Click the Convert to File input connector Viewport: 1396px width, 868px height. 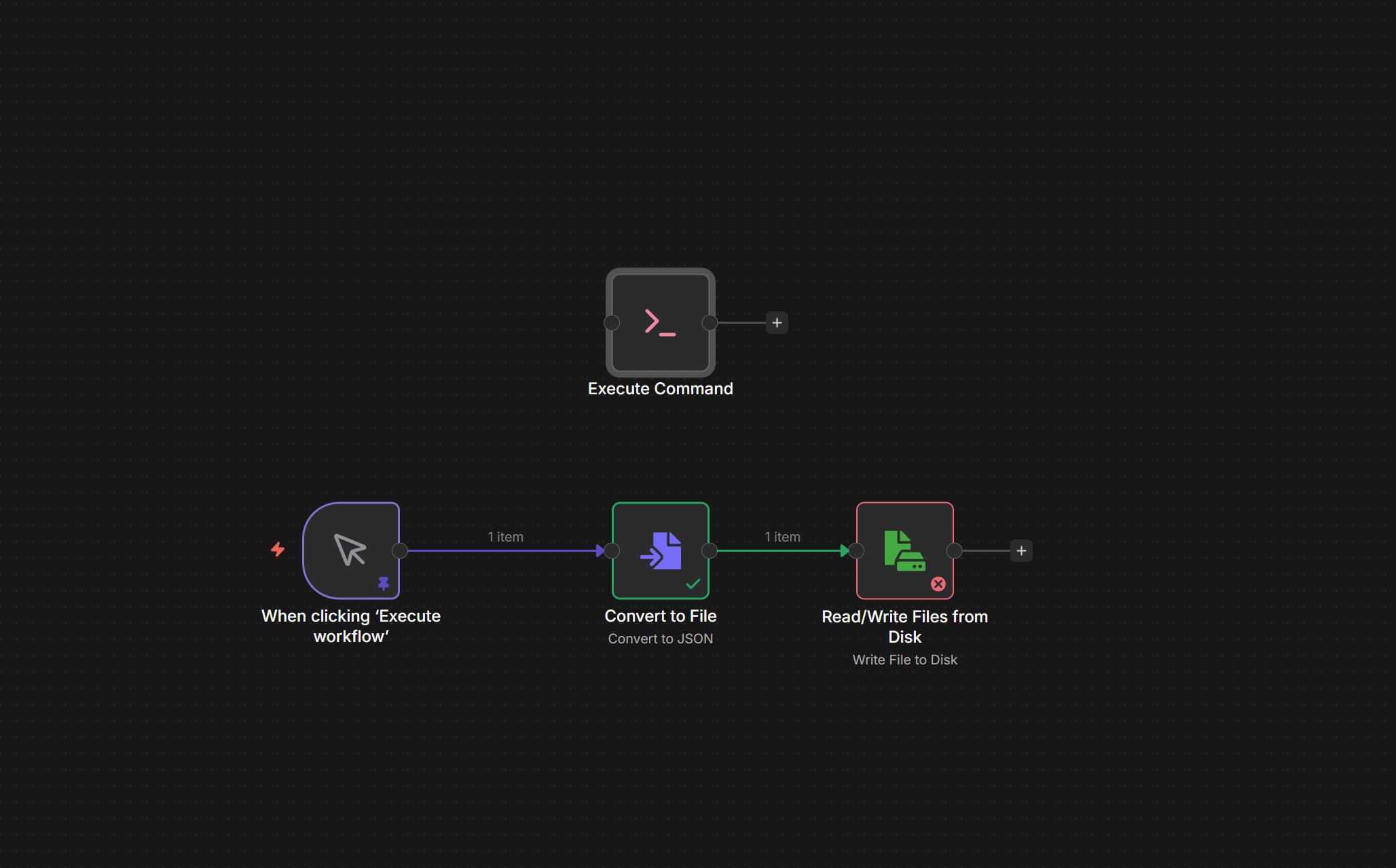[x=612, y=550]
